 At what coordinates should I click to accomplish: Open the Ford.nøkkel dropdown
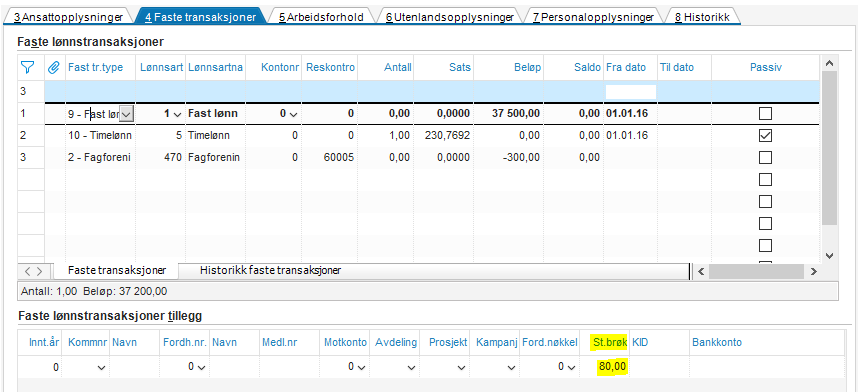point(571,367)
